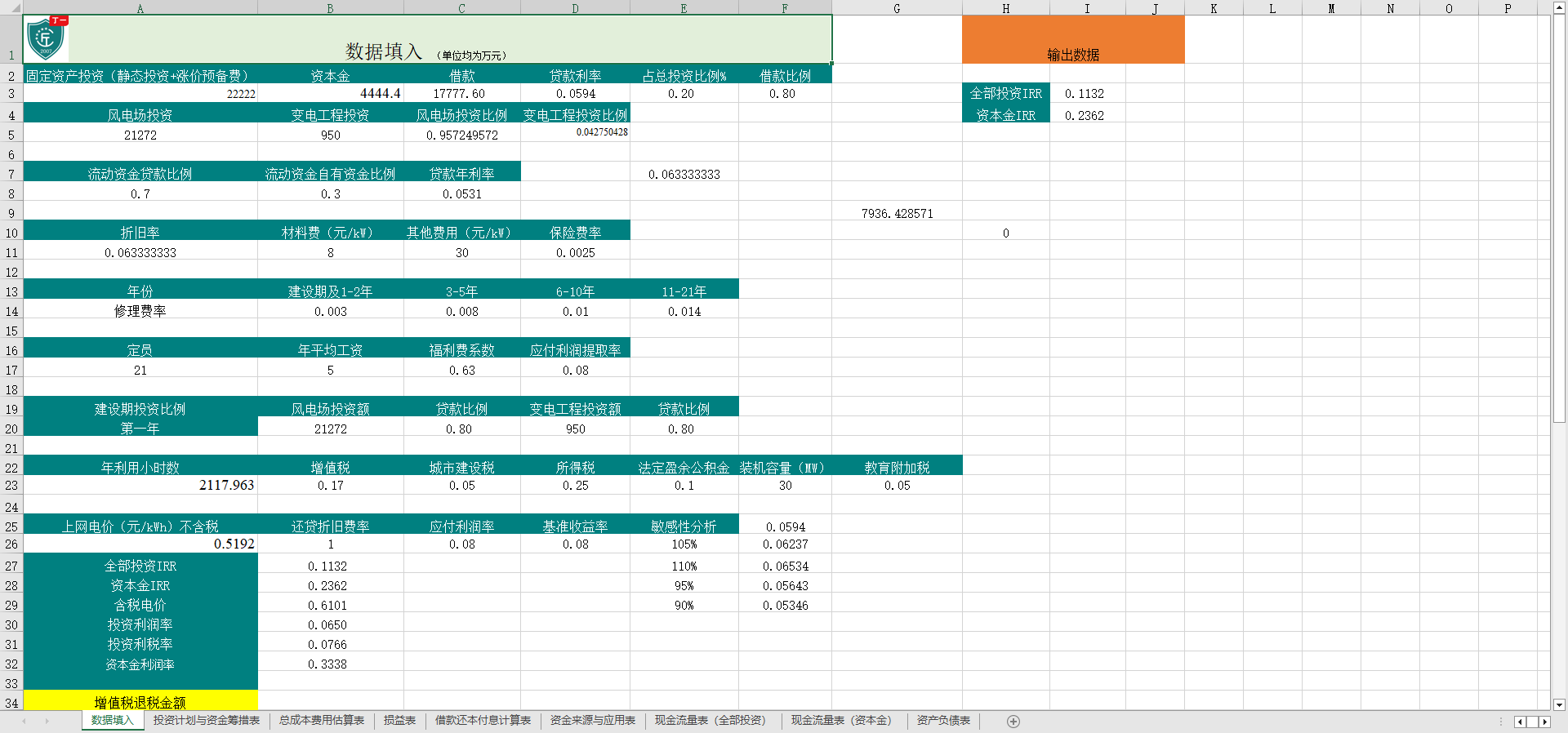Image resolution: width=1568 pixels, height=733 pixels.
Task: Select 全部投资IRR output value 0.1132
Action: (1087, 93)
